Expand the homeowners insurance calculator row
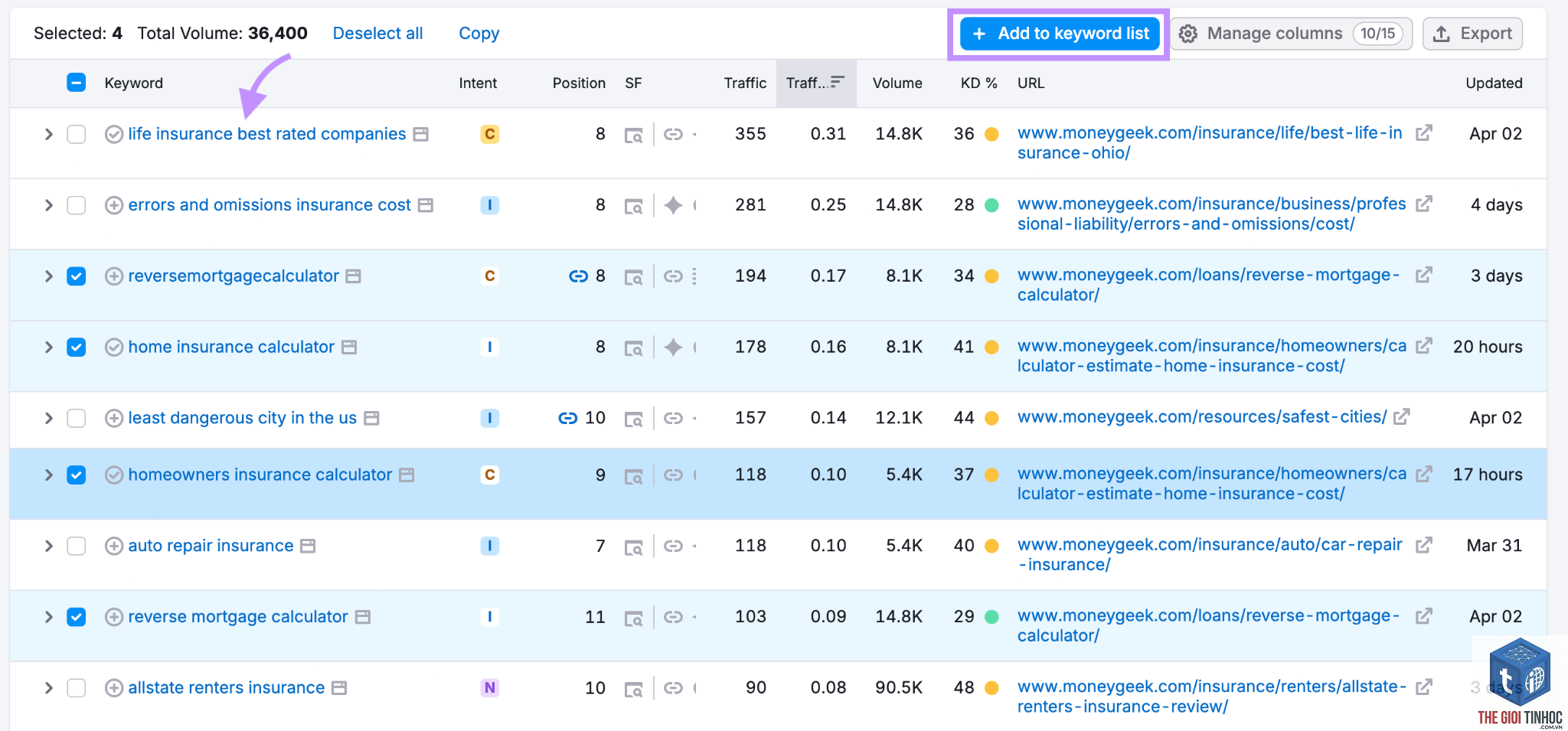This screenshot has width=1568, height=731. [x=48, y=475]
